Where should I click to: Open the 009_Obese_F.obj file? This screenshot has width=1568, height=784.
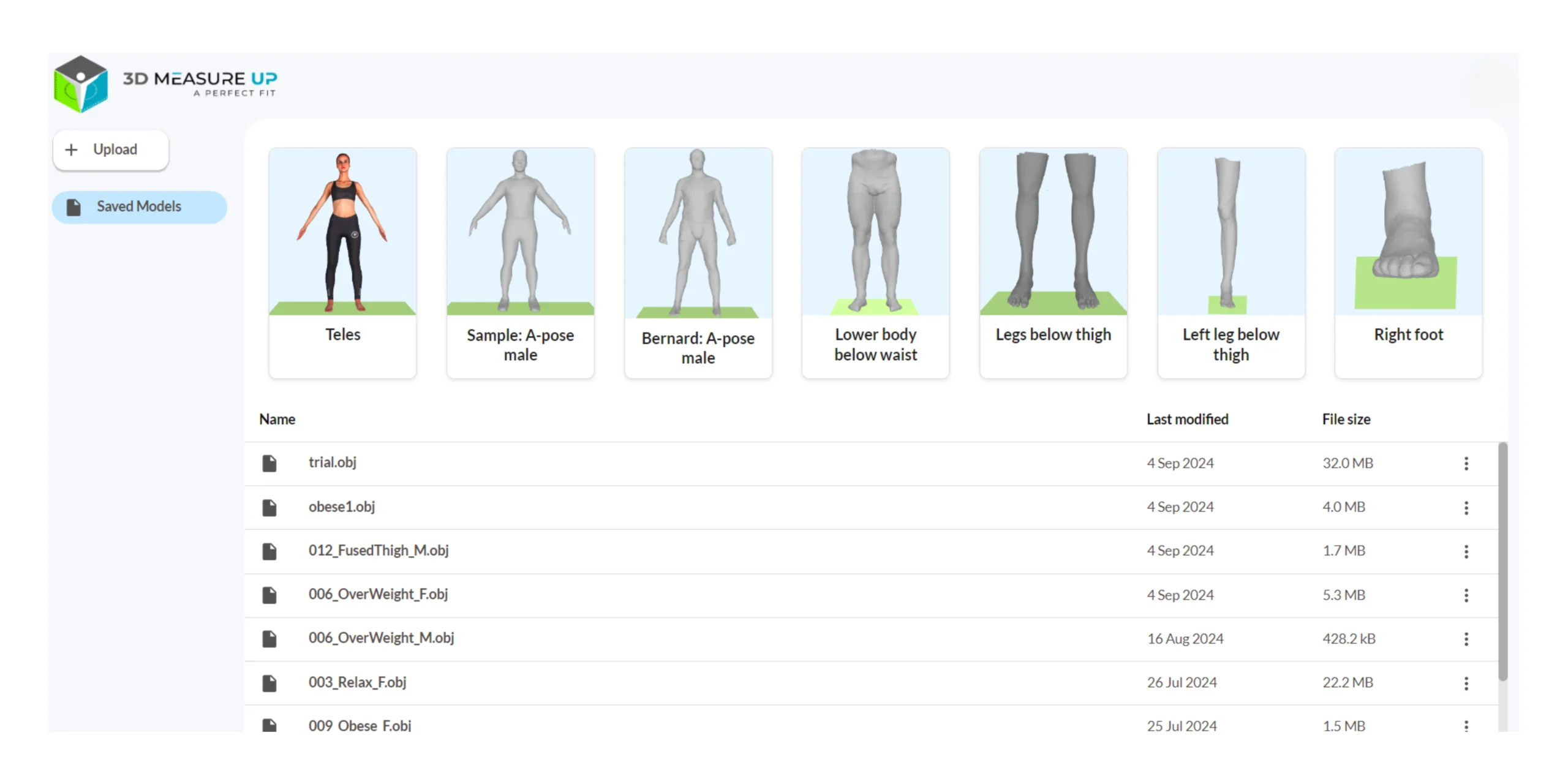[x=360, y=725]
